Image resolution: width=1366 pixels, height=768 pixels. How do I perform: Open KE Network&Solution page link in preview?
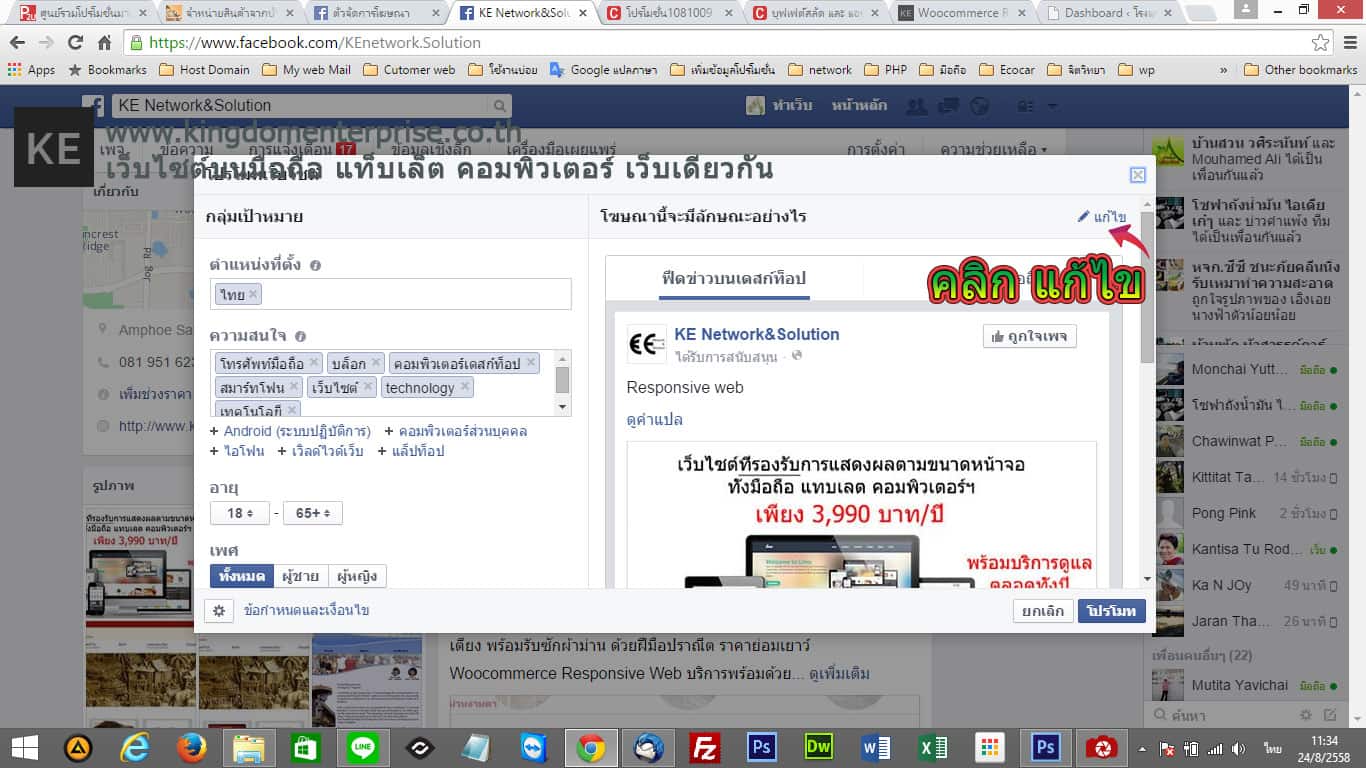(x=757, y=334)
